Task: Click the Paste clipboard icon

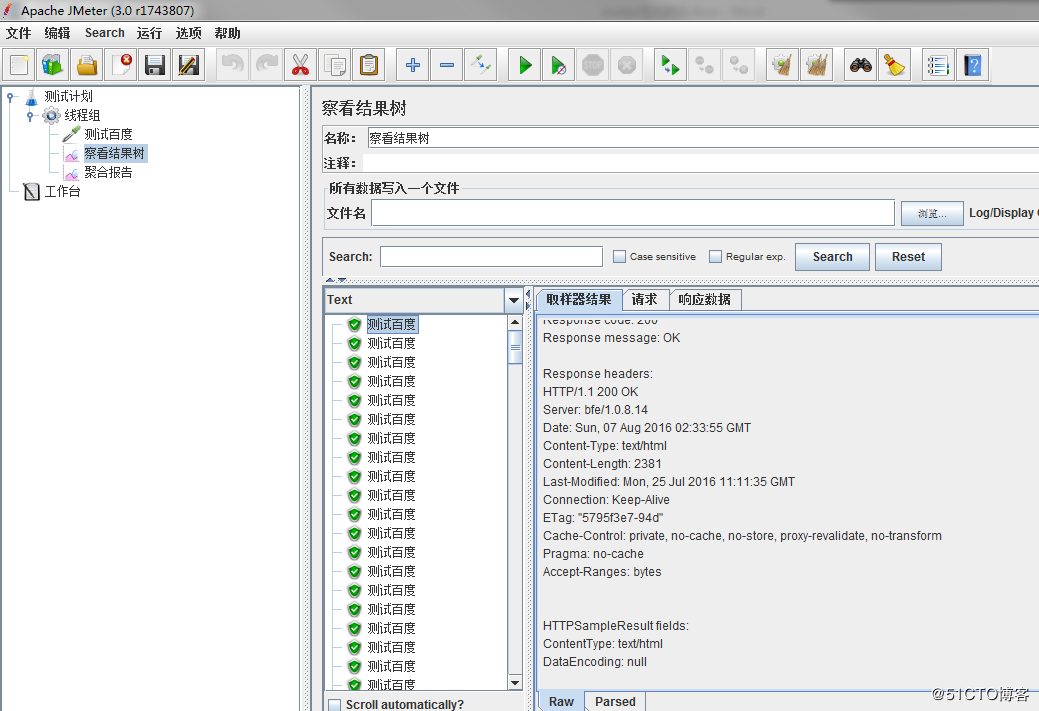Action: pyautogui.click(x=368, y=65)
